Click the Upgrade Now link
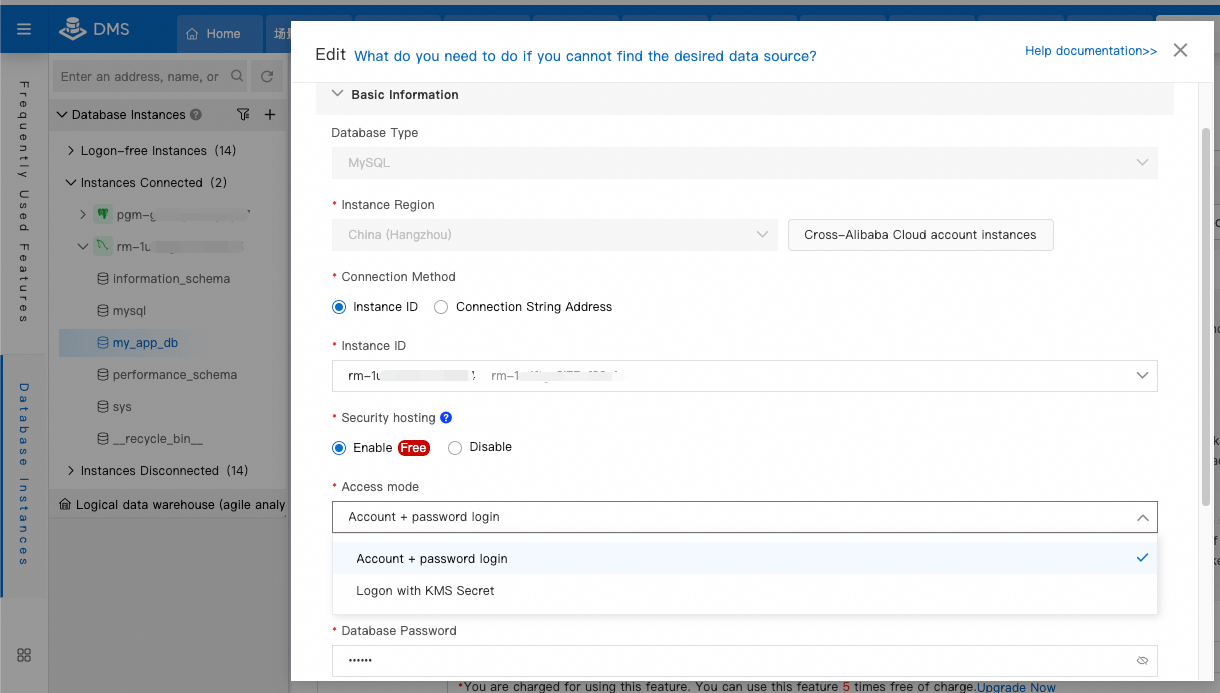This screenshot has height=693, width=1220. coord(1016,687)
